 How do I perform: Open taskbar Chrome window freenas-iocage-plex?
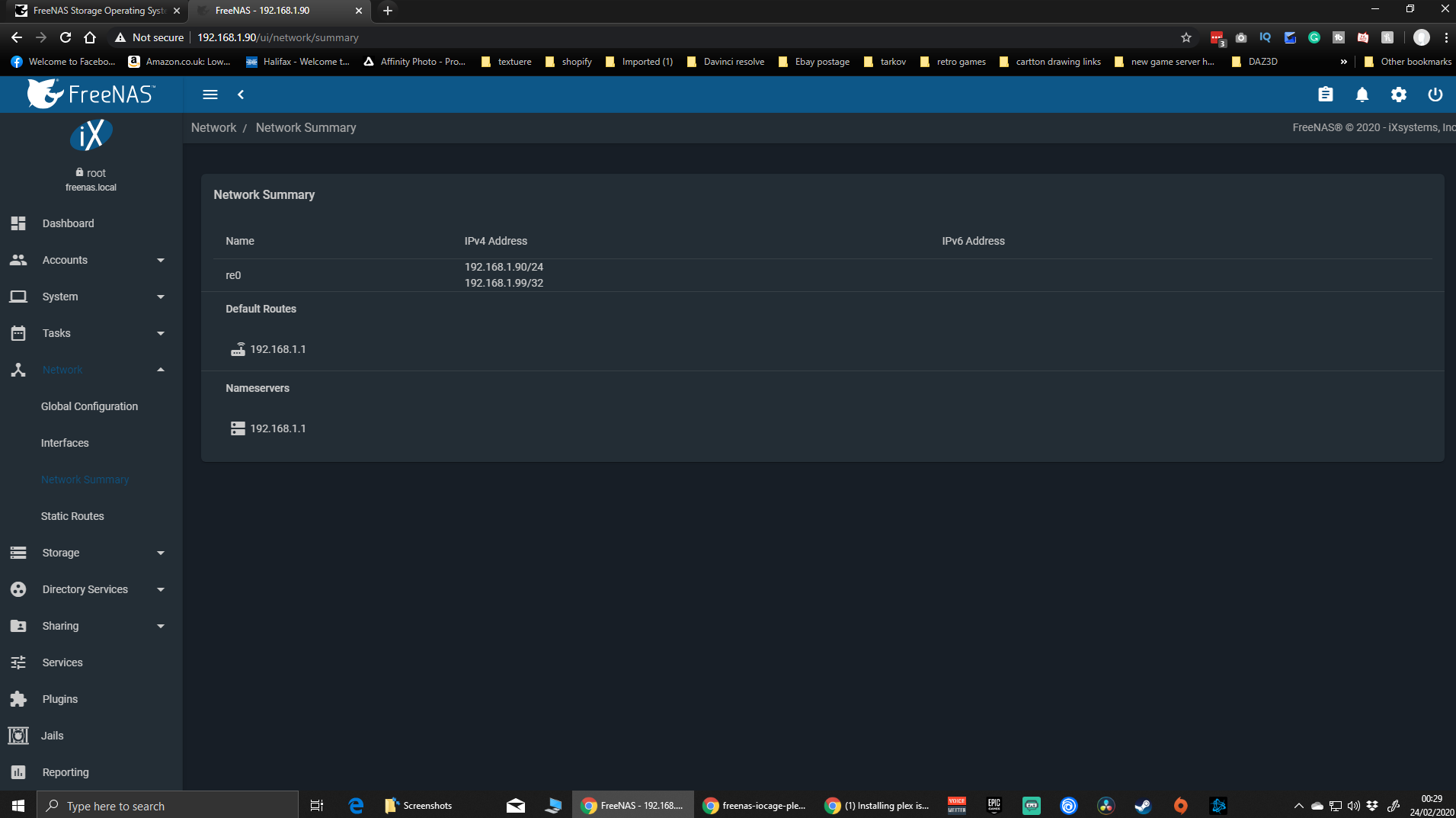pyautogui.click(x=754, y=806)
